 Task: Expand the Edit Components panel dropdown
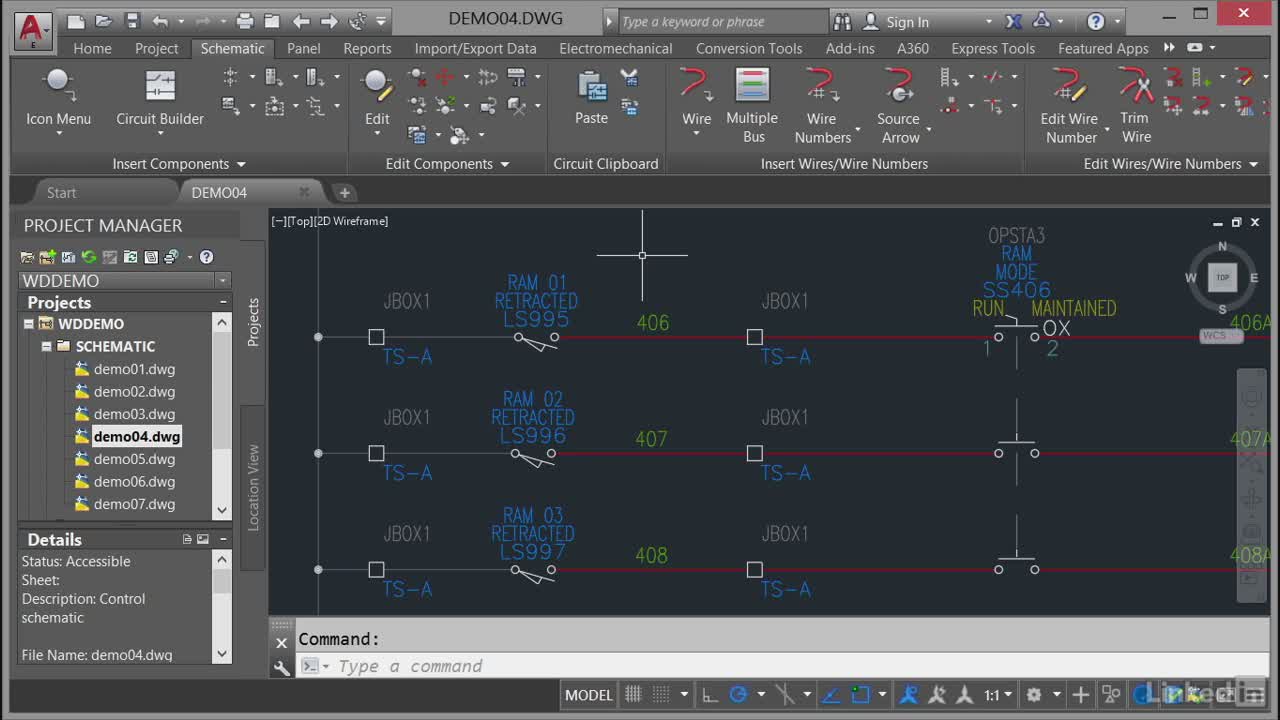(x=505, y=164)
